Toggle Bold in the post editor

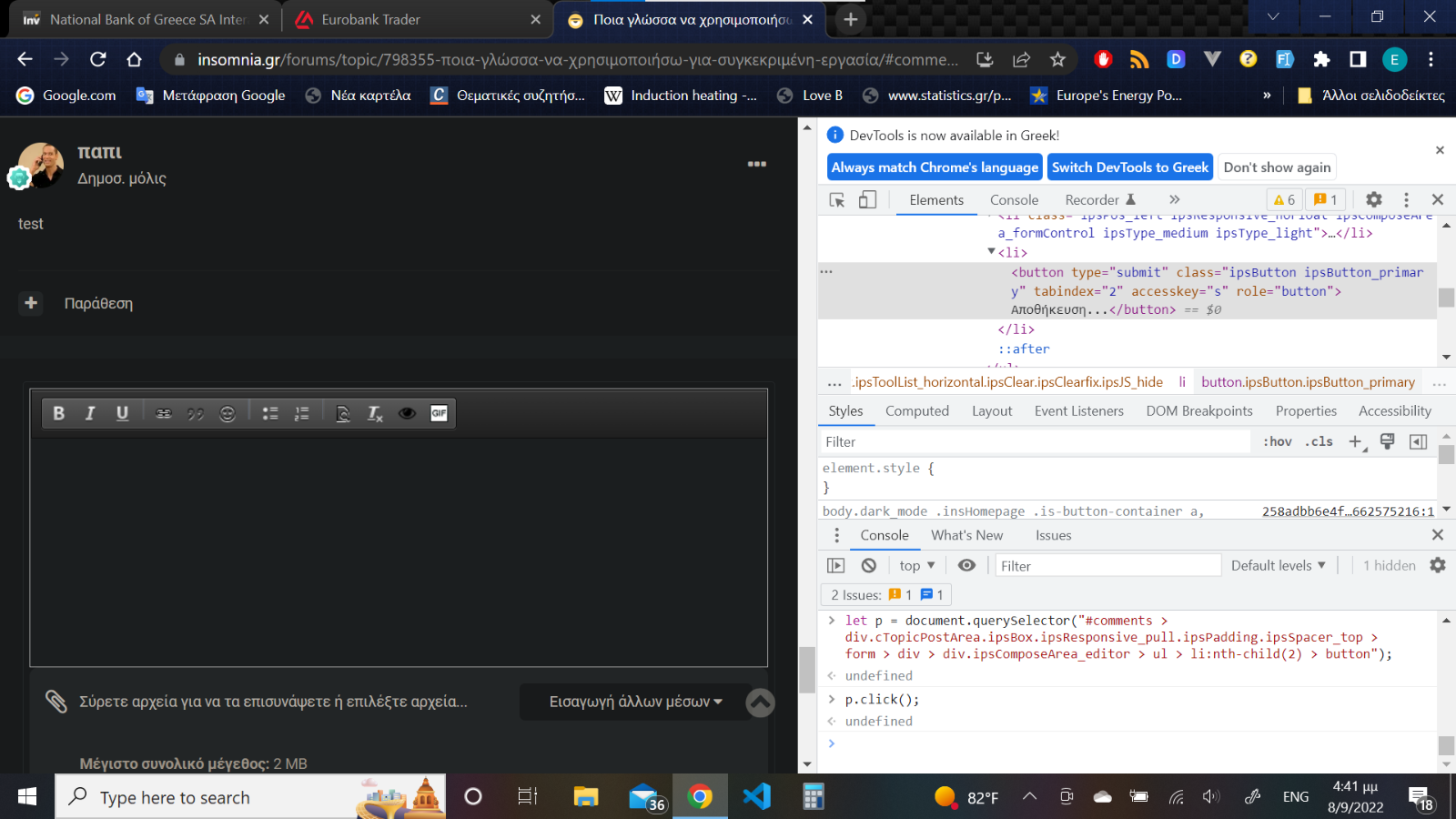click(59, 413)
